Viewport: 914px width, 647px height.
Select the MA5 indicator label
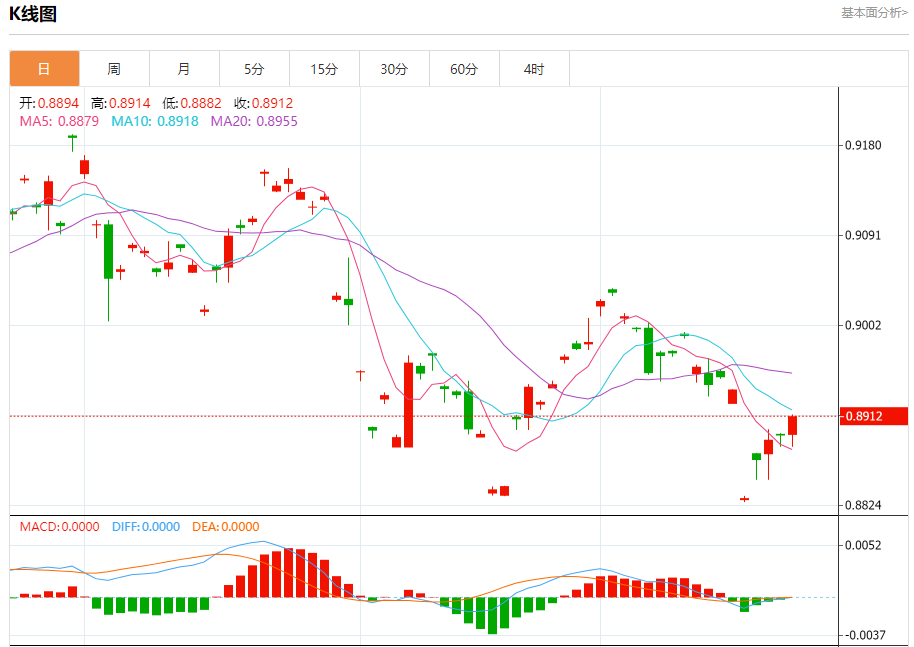[x=60, y=121]
